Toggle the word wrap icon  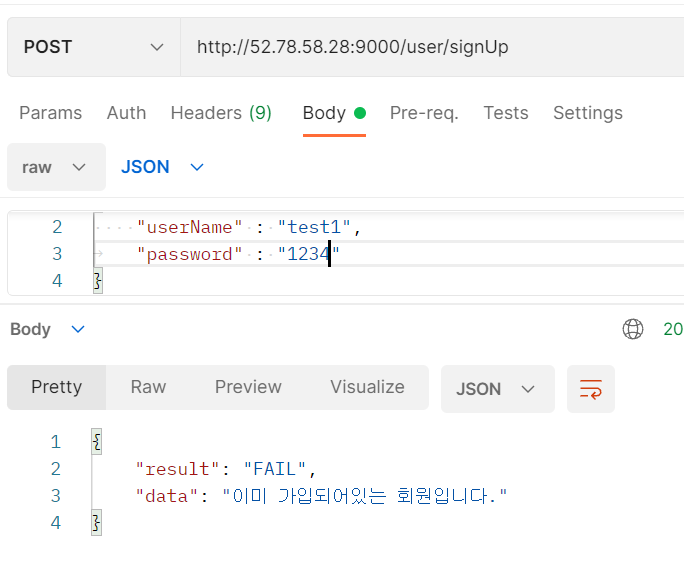click(591, 389)
